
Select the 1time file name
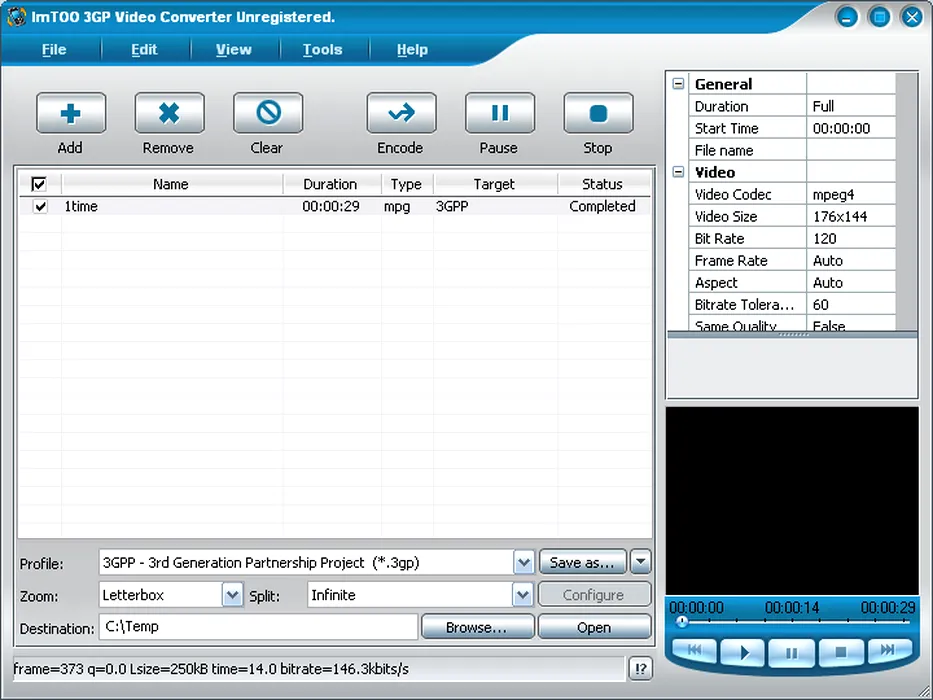81,207
